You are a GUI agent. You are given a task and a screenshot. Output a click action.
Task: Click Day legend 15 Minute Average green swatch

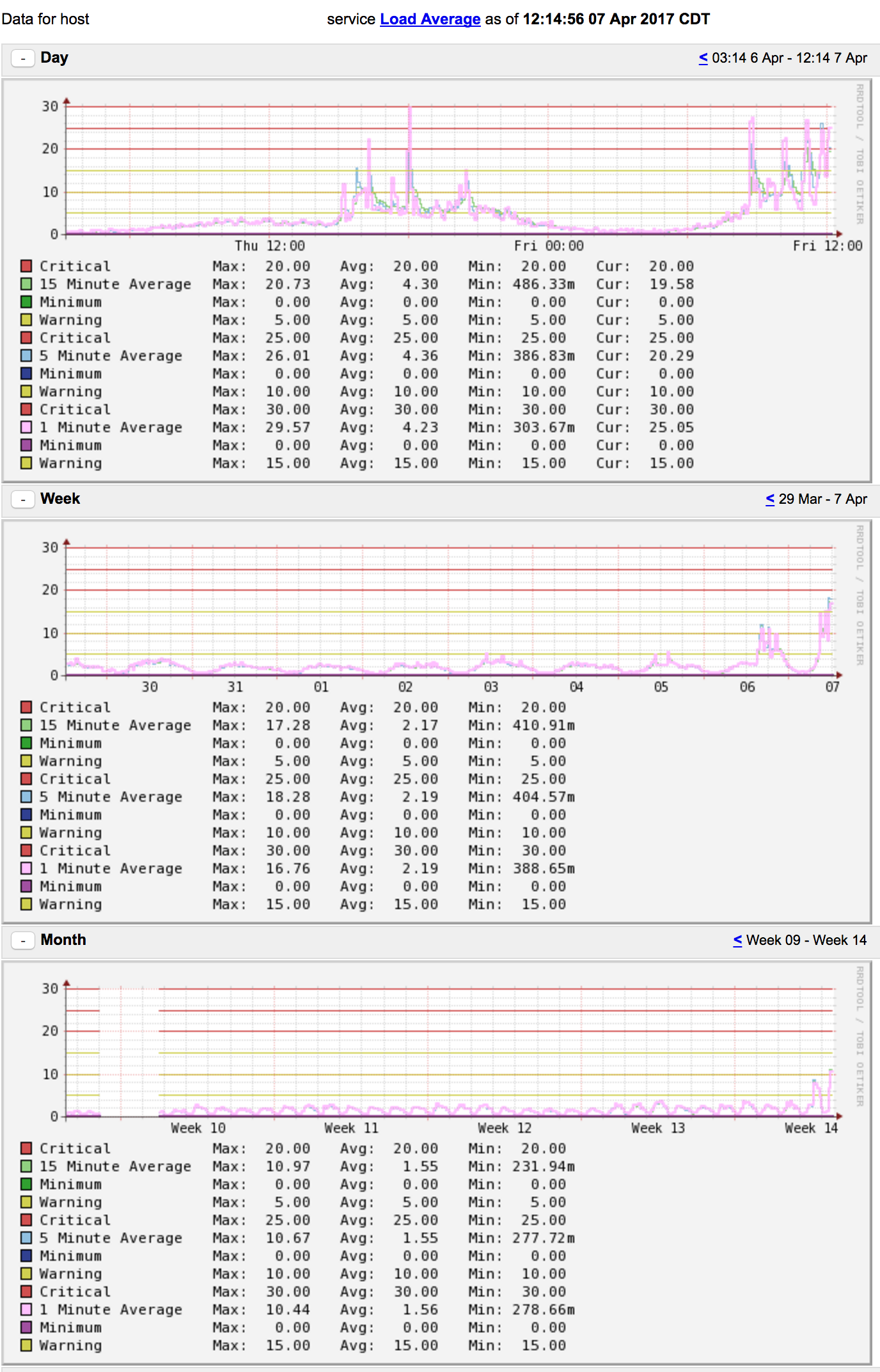coord(26,284)
